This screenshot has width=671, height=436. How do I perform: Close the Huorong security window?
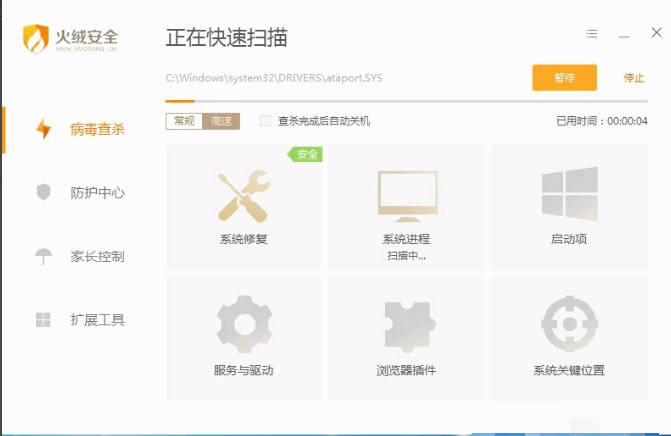coord(656,33)
